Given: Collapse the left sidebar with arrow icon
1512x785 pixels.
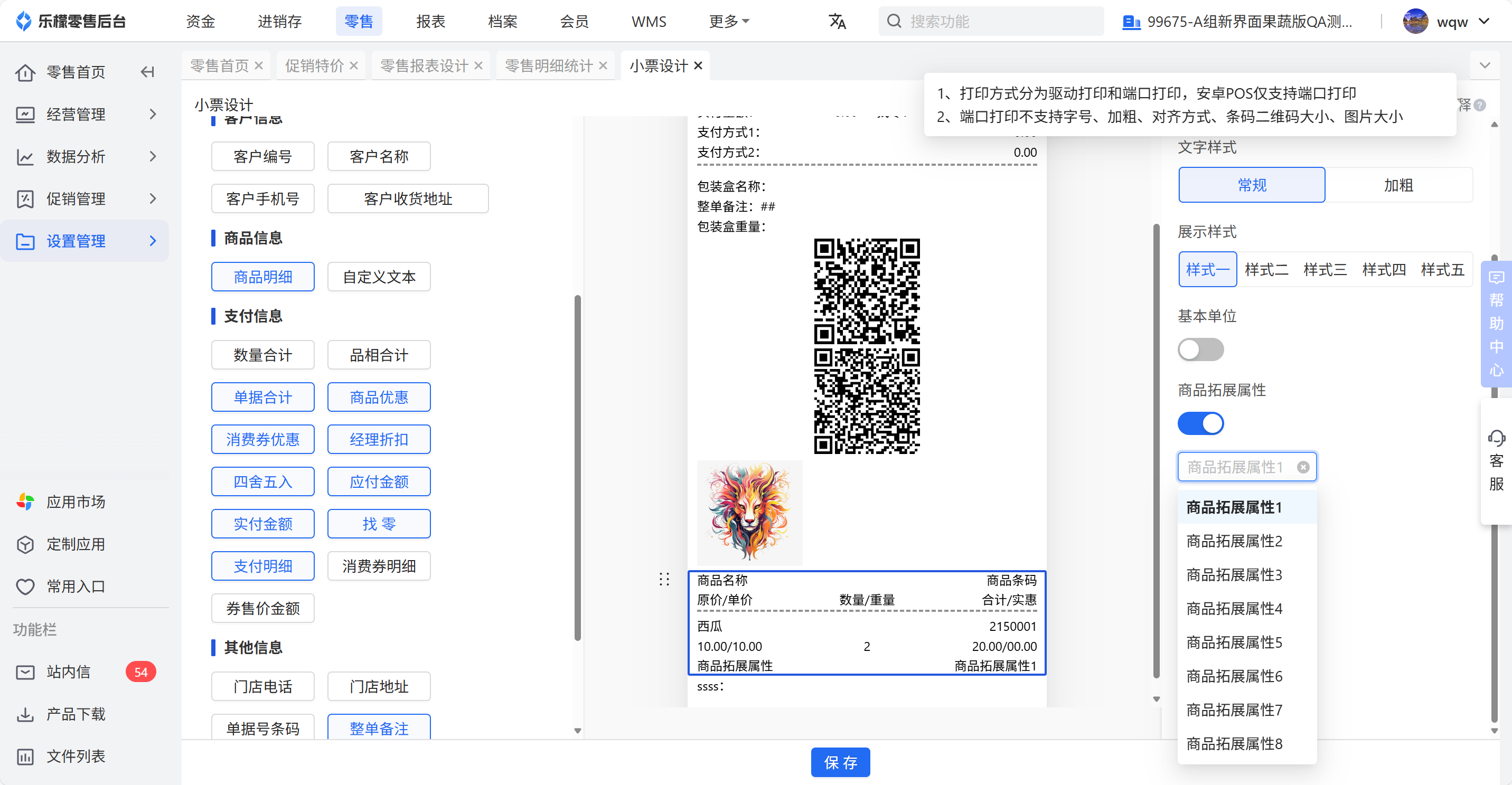Looking at the screenshot, I should (x=147, y=72).
